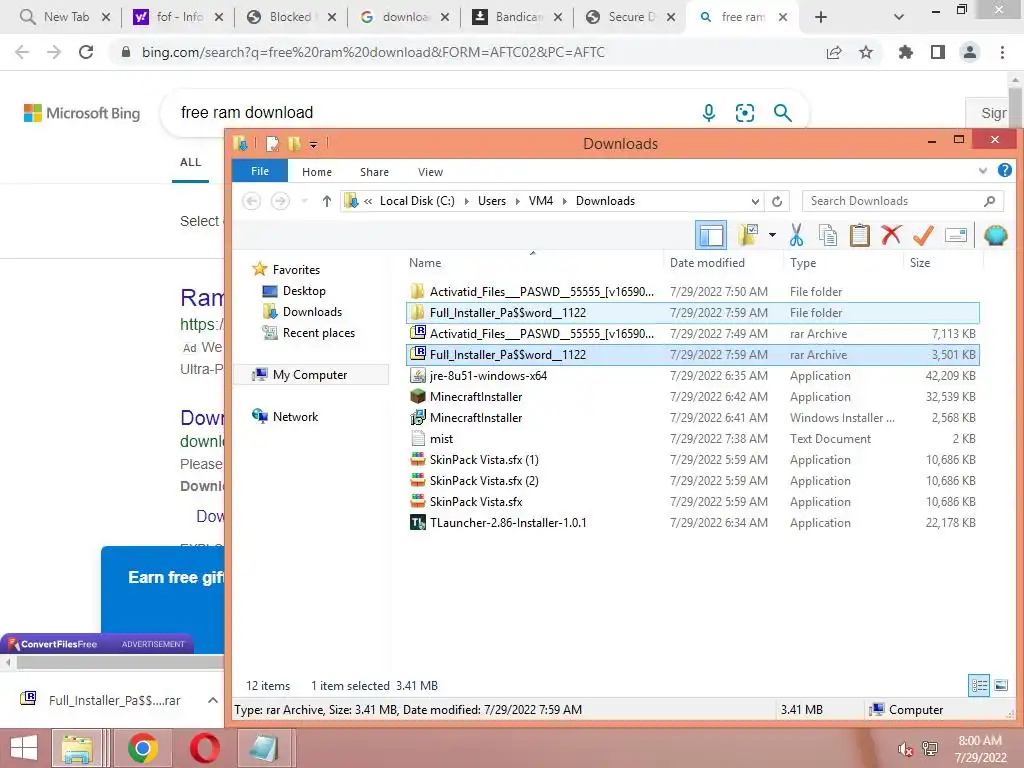
Task: Open the View ribbon tab
Action: [430, 172]
